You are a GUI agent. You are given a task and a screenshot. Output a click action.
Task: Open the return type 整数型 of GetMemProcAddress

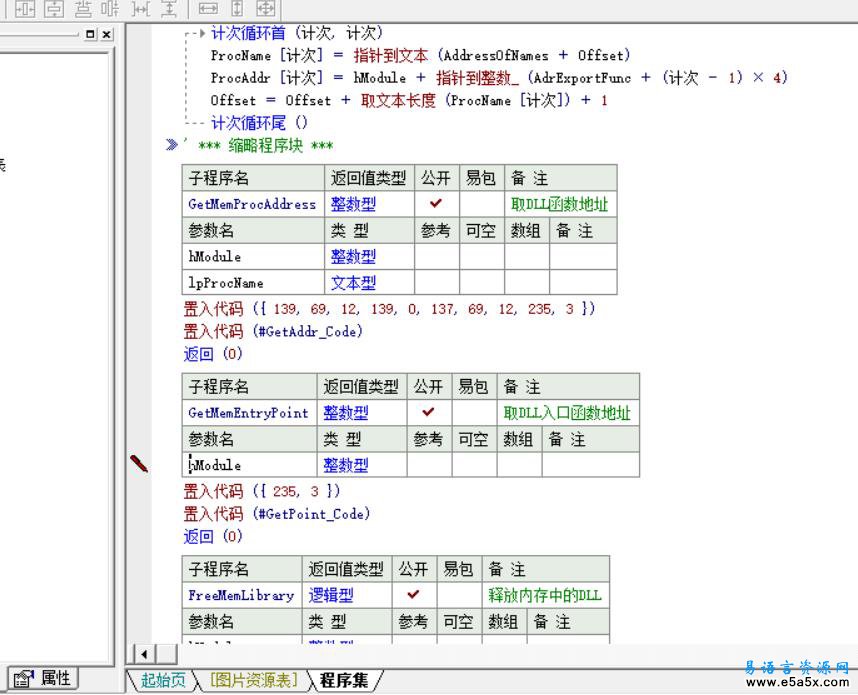[x=353, y=204]
